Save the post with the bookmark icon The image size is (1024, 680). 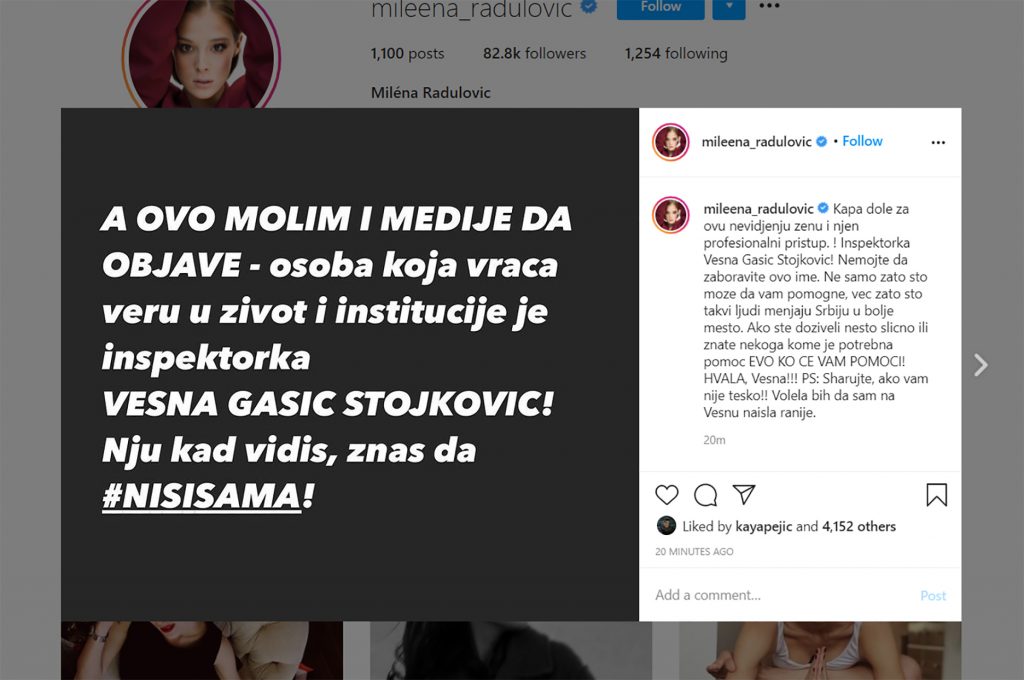pyautogui.click(x=936, y=494)
